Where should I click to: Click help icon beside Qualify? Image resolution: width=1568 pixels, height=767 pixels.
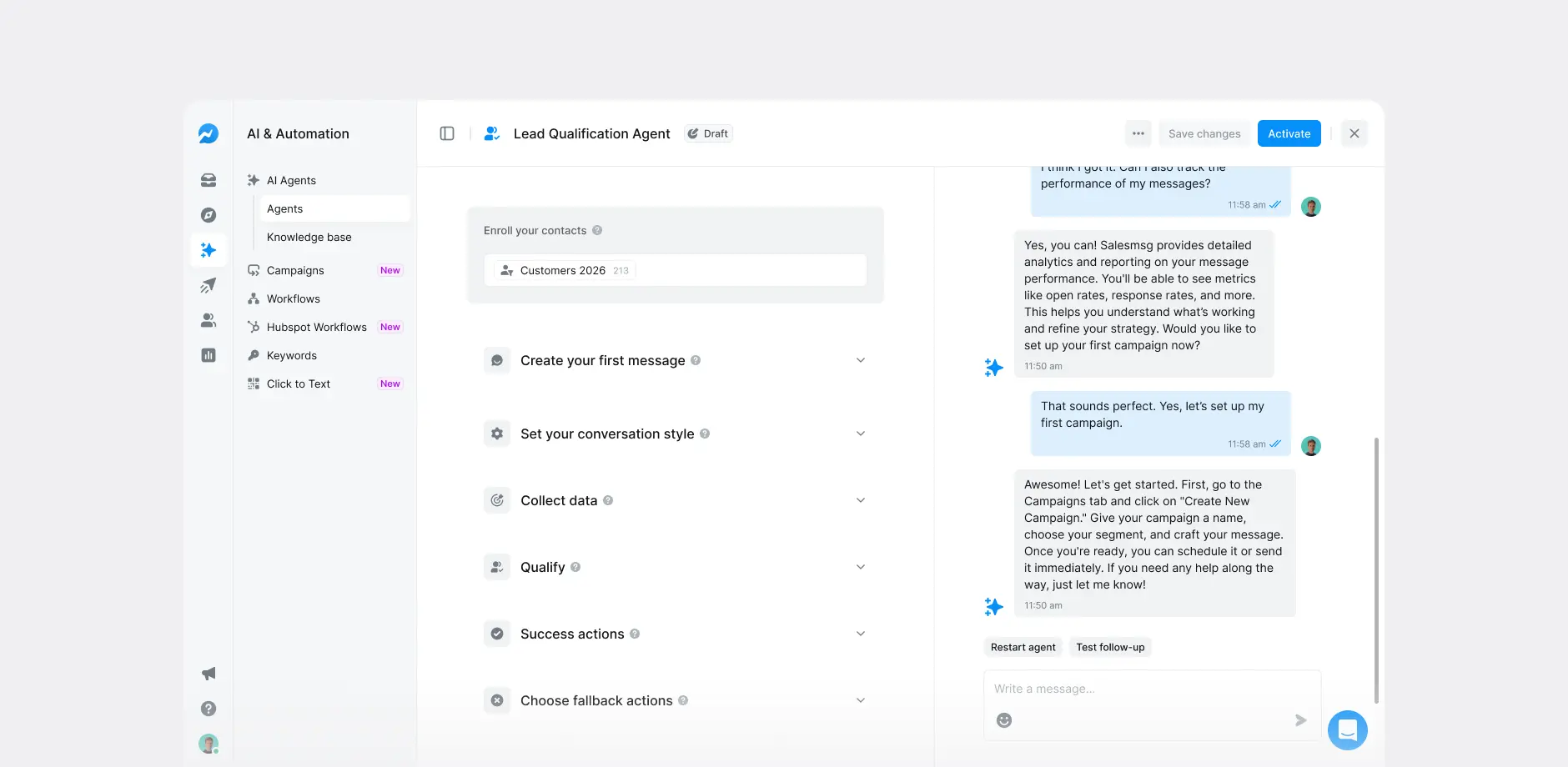[x=575, y=567]
